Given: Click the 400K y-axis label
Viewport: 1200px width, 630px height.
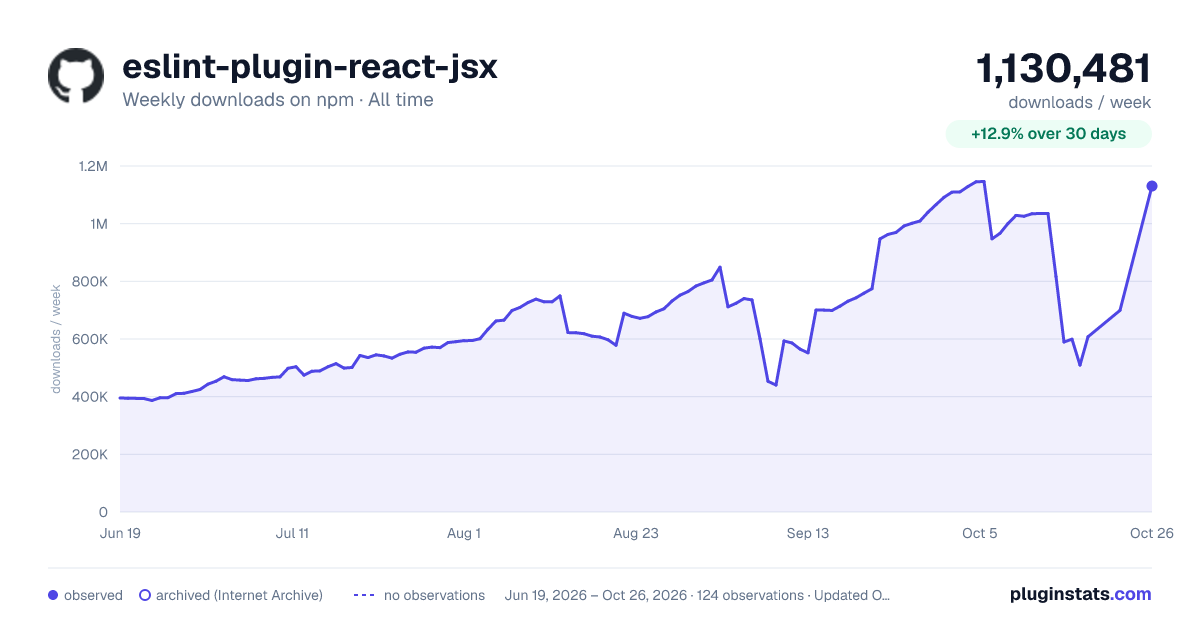Looking at the screenshot, I should 90,397.
